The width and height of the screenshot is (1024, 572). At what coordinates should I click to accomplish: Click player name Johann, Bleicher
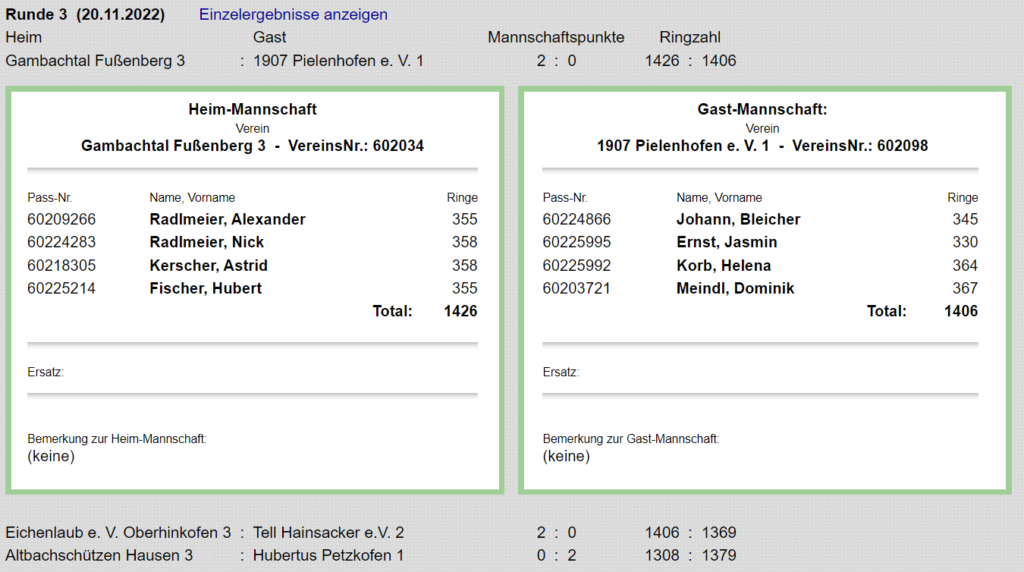(x=738, y=219)
